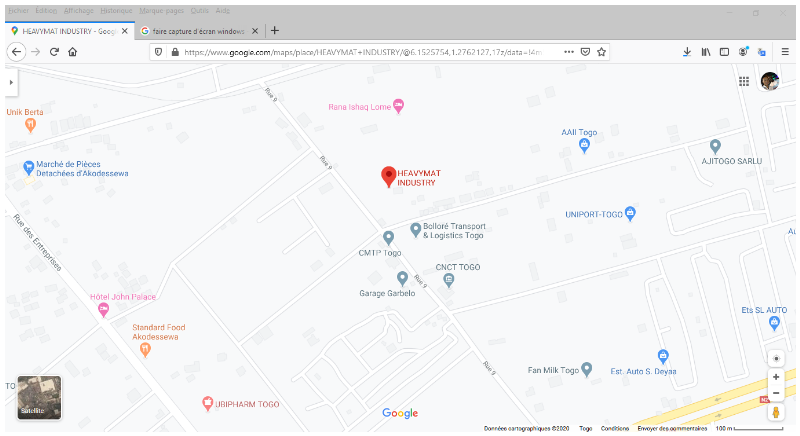Viewport: 800px width, 436px height.
Task: Switch to 'faire capture d'écran windows' tab
Action: [x=199, y=31]
